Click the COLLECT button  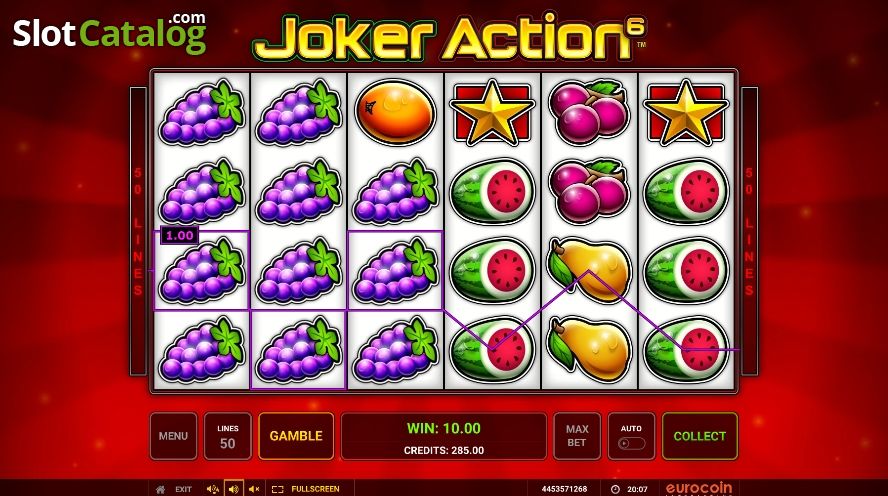click(700, 436)
